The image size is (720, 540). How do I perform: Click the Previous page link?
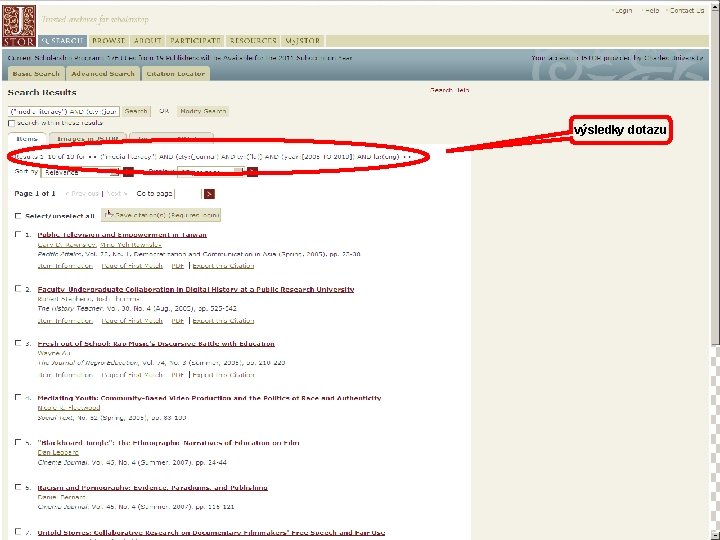pyautogui.click(x=82, y=194)
